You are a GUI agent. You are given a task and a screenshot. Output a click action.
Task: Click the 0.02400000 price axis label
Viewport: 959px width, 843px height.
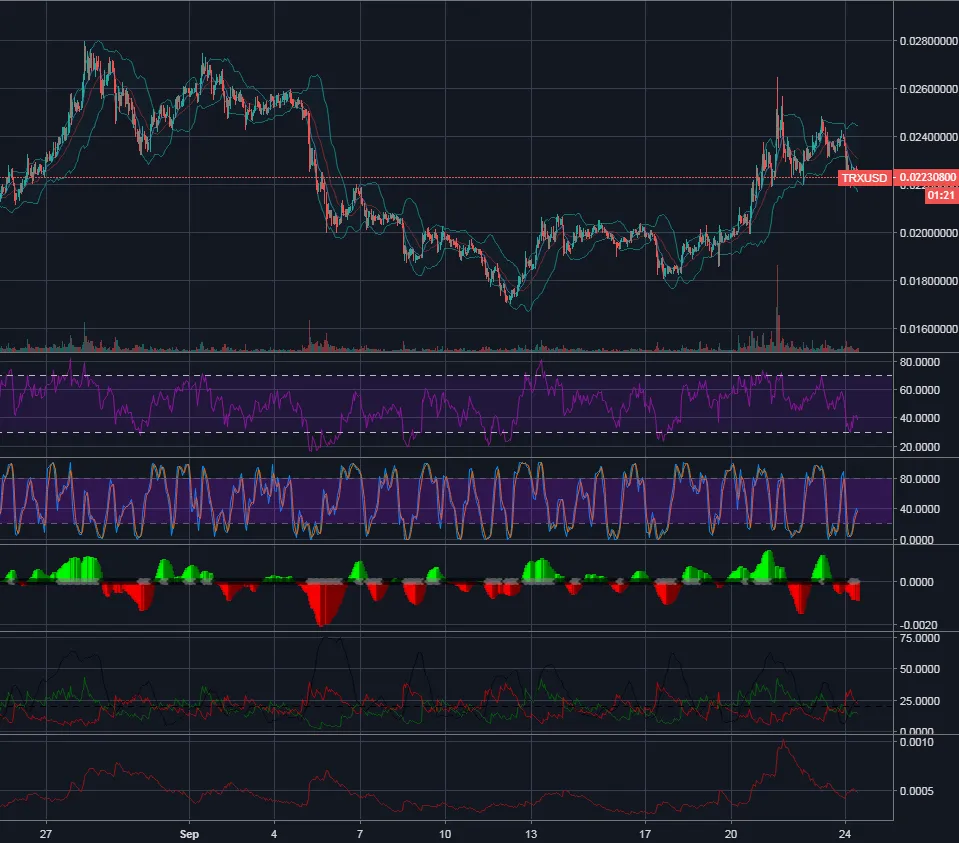pyautogui.click(x=928, y=137)
